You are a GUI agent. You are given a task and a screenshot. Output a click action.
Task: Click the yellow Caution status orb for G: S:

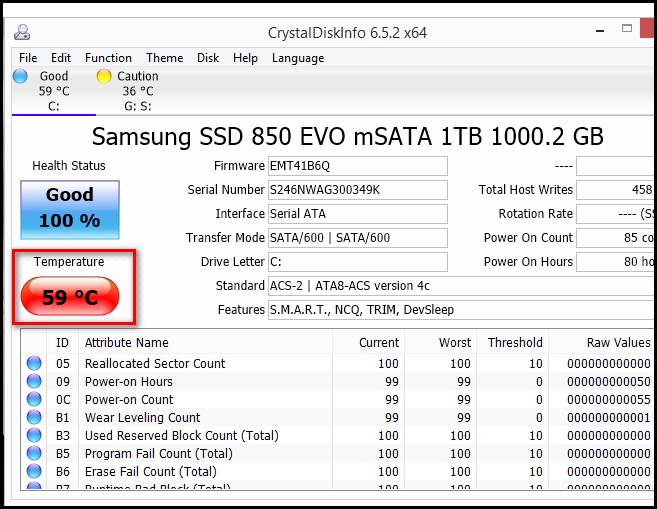click(x=103, y=76)
